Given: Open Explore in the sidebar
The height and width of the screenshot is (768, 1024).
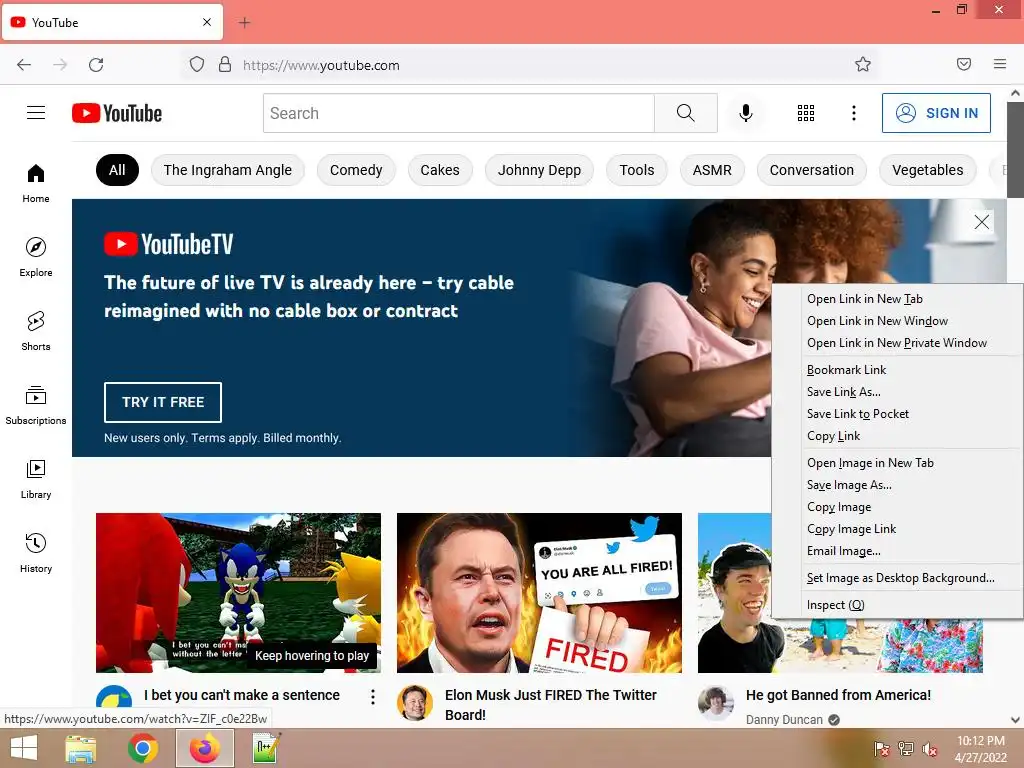Looking at the screenshot, I should coord(36,257).
